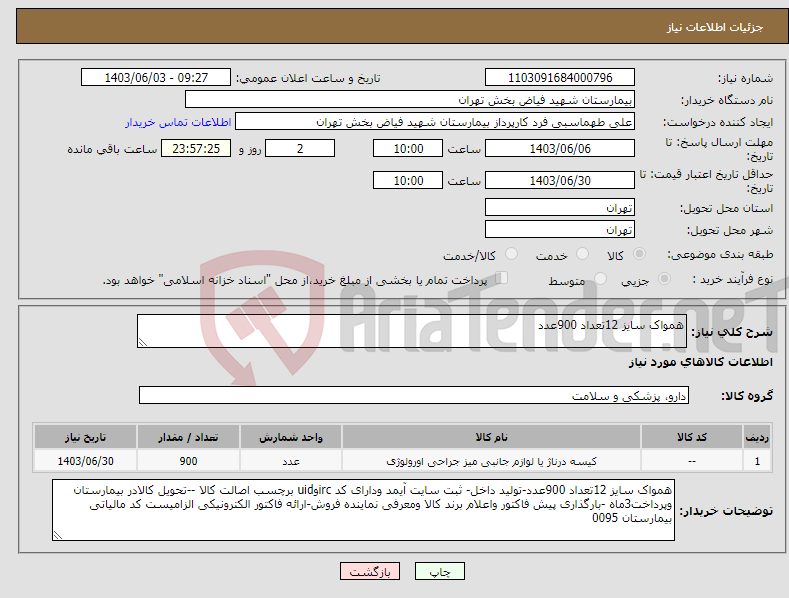Screen dimensions: 789x598
Task: Click the price validity date 1403/06/30 field
Action: click(560, 180)
